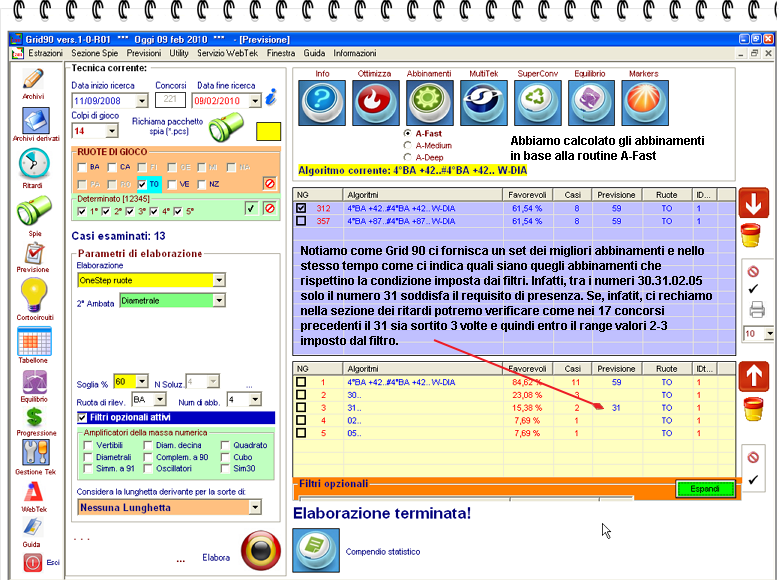Image resolution: width=779 pixels, height=580 pixels.
Task: Open the Utility menu
Action: [179, 53]
